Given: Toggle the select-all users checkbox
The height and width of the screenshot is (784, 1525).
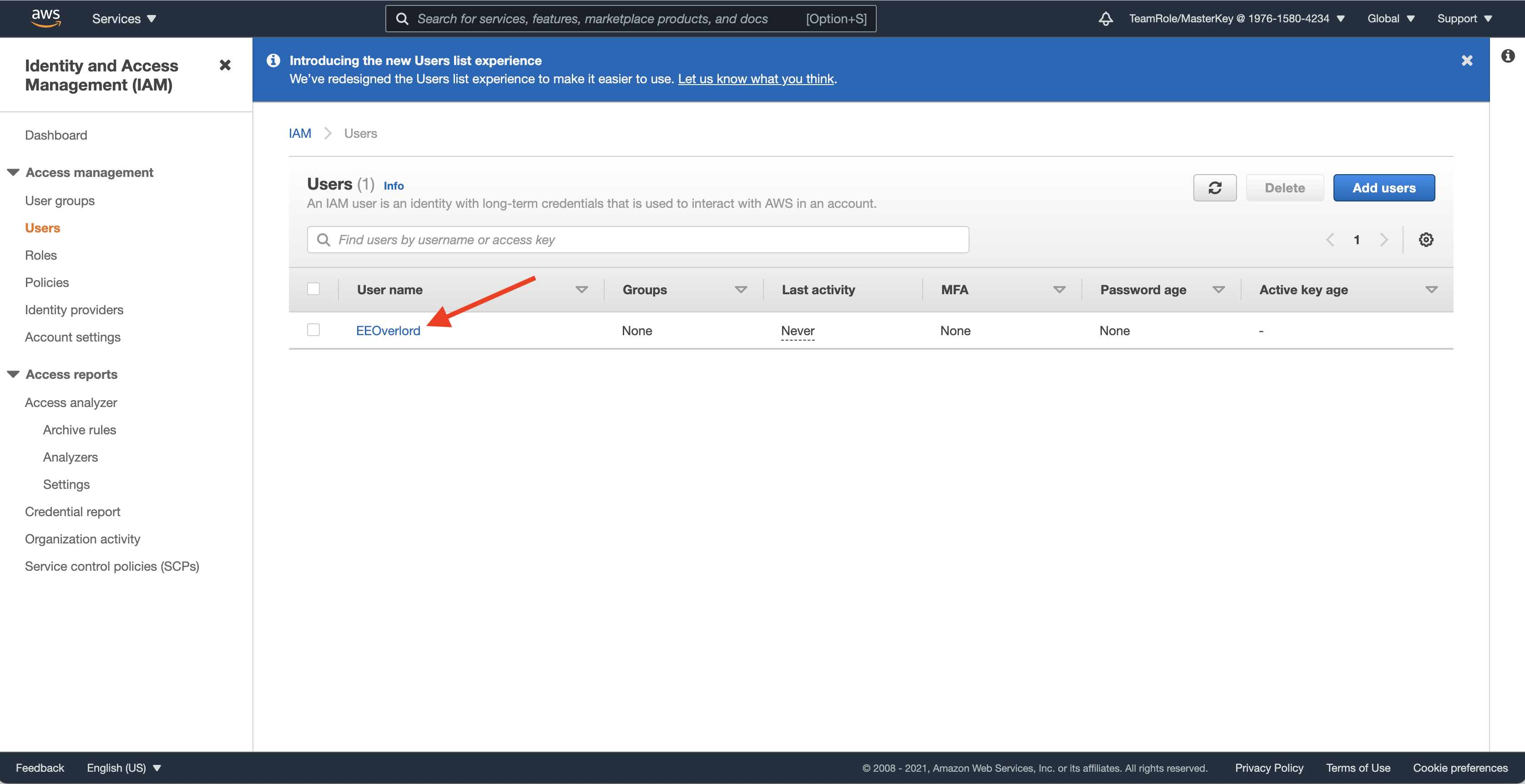Looking at the screenshot, I should point(313,289).
